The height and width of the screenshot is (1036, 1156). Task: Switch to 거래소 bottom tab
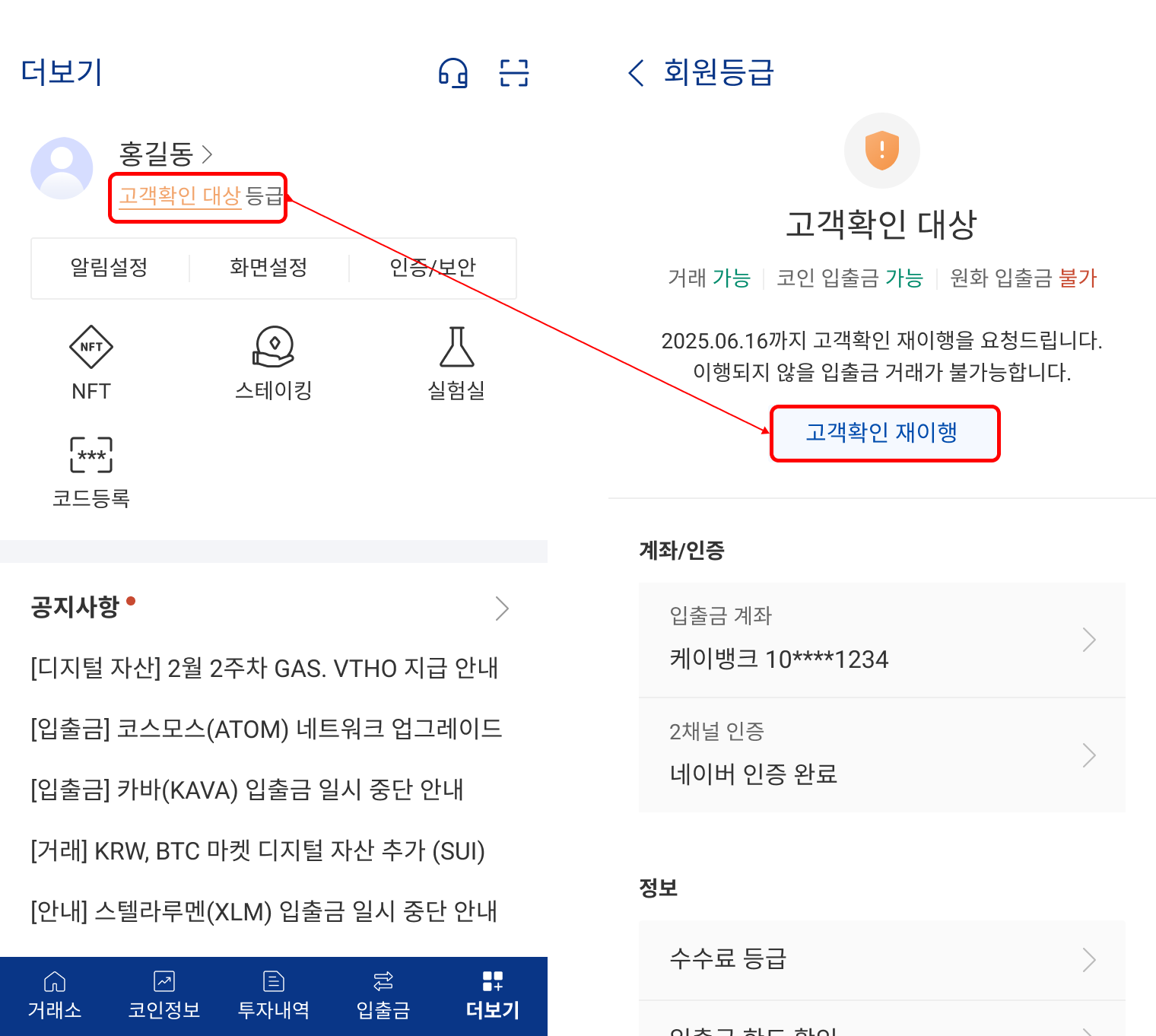pyautogui.click(x=55, y=996)
